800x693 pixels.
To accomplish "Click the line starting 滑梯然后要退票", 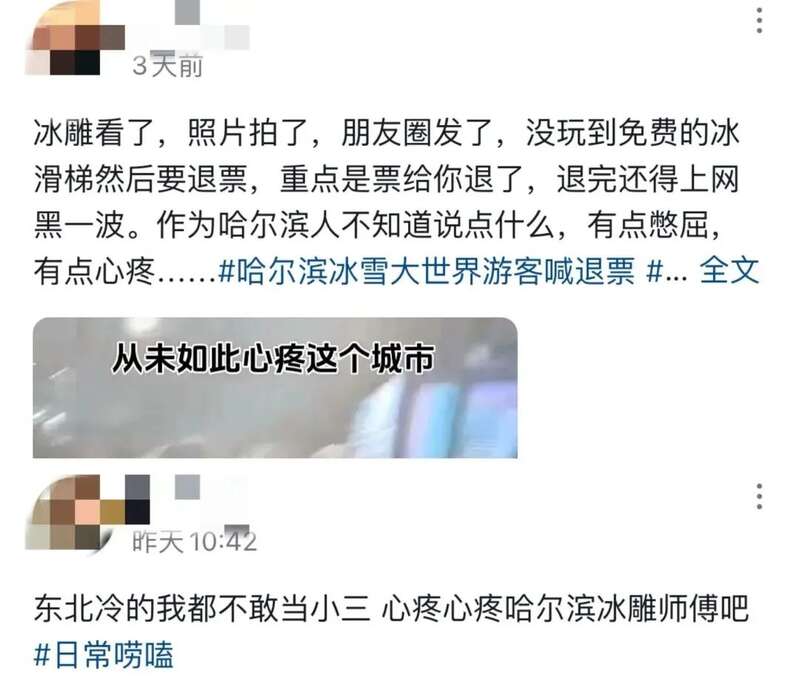I will [x=386, y=179].
